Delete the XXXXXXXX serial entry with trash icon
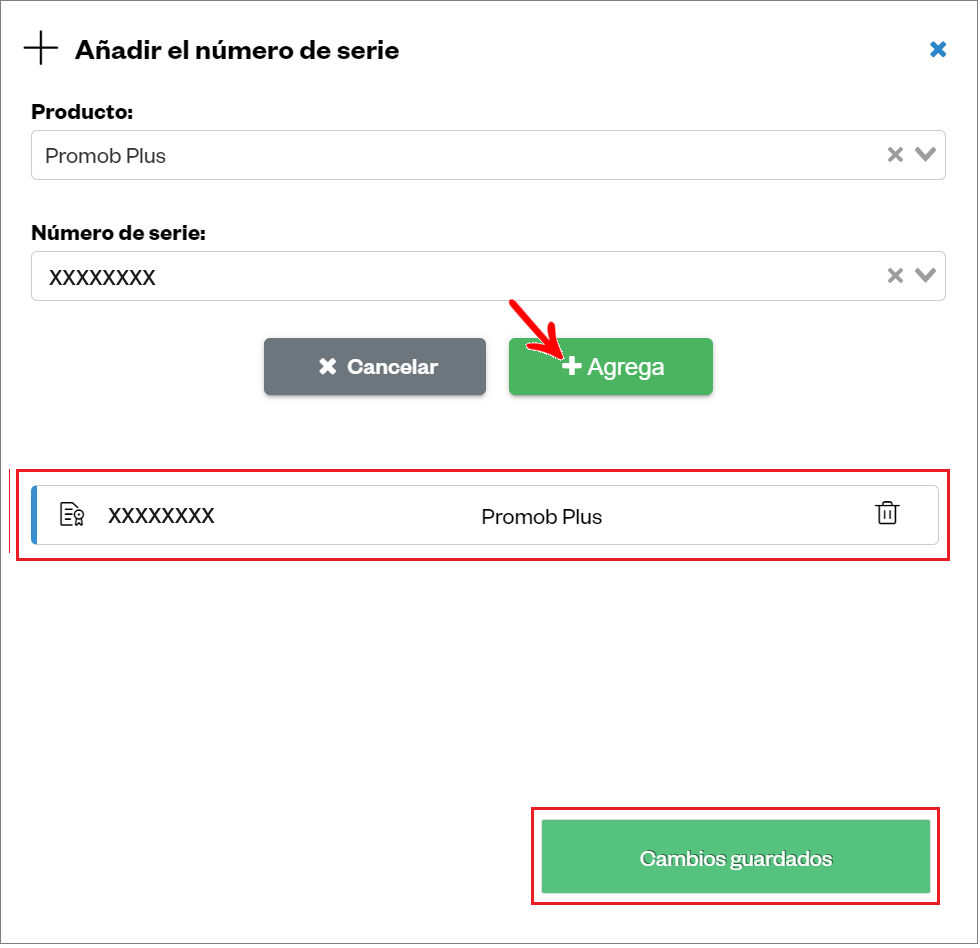Viewport: 980px width, 948px height. pyautogui.click(x=886, y=512)
